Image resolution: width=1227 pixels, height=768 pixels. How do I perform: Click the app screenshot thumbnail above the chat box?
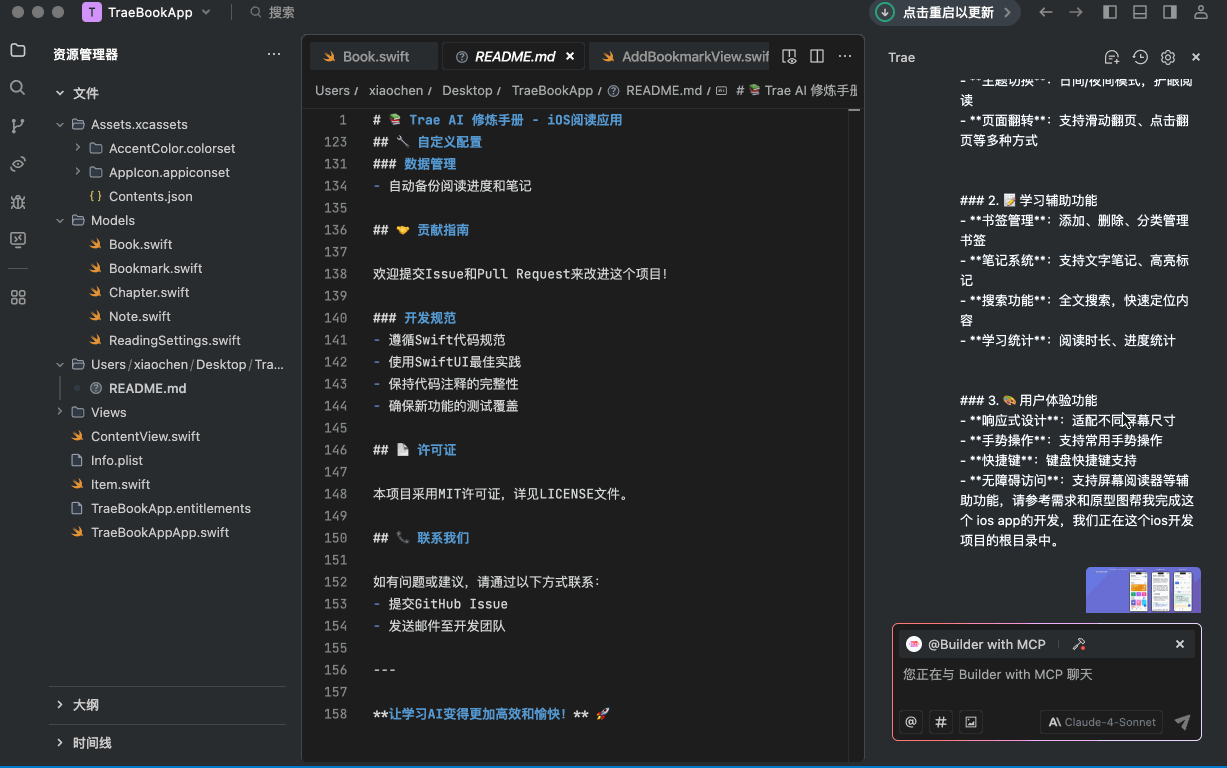[x=1143, y=590]
